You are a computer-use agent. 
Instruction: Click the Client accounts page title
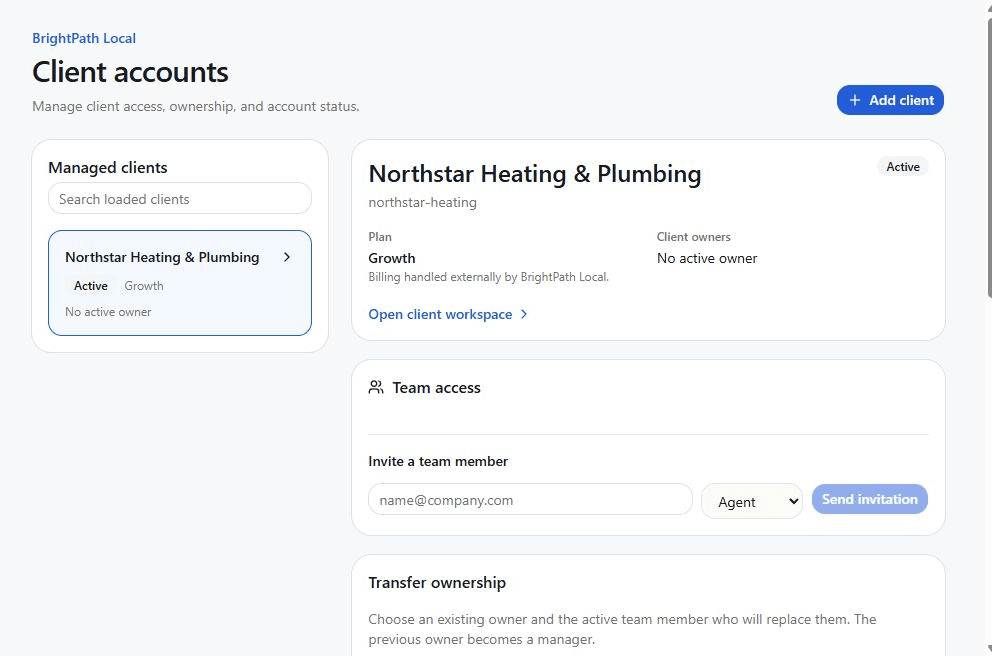click(130, 72)
